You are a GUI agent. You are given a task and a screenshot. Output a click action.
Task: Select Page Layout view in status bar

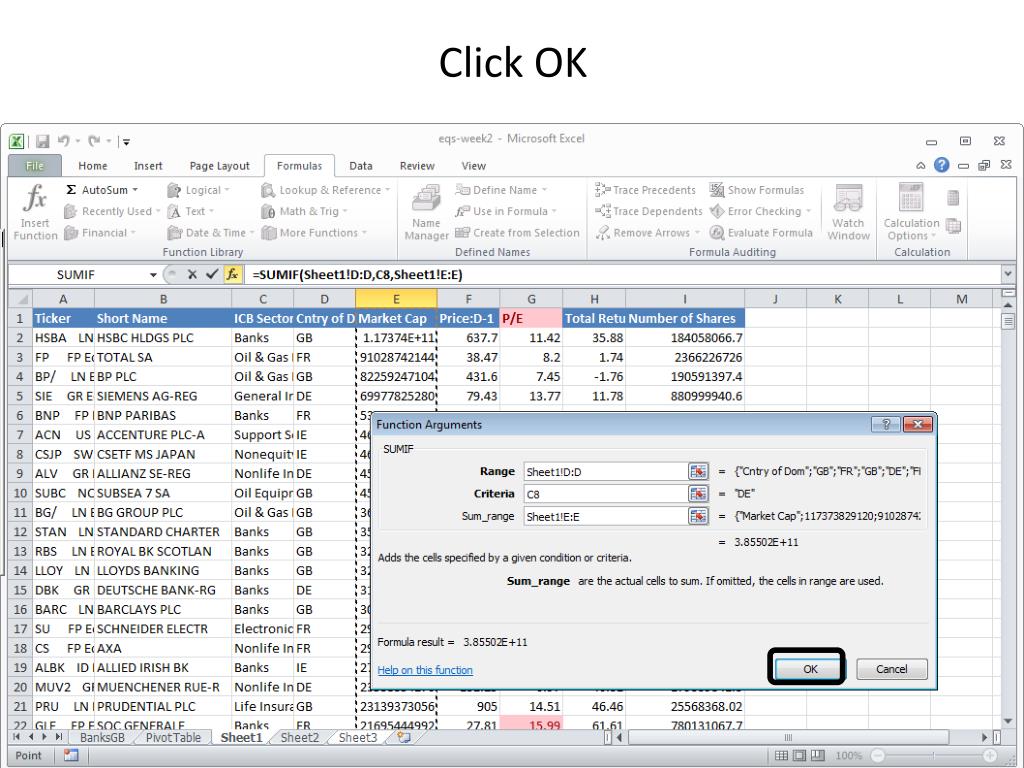[x=799, y=756]
